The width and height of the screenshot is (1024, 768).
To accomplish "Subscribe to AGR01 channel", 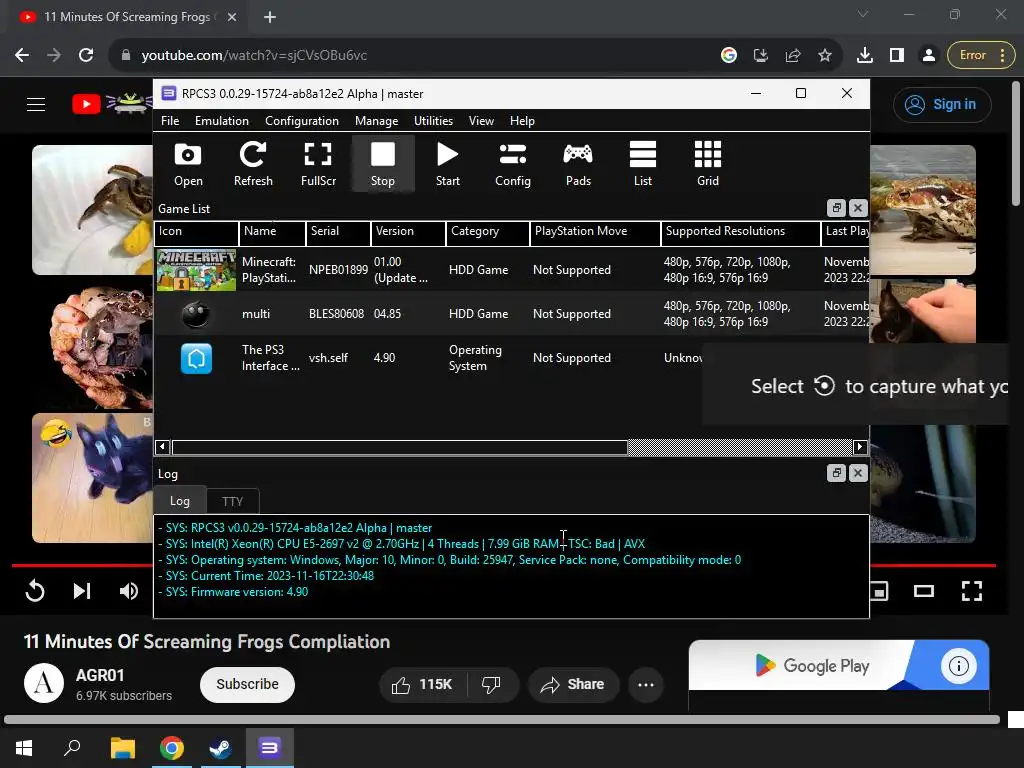I will click(248, 684).
